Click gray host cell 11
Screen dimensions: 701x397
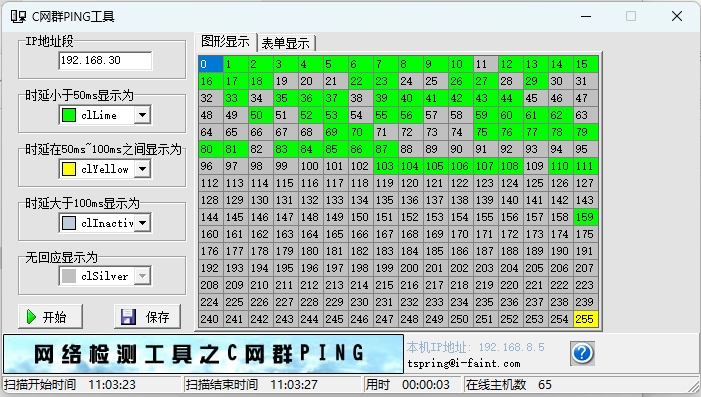tap(486, 64)
